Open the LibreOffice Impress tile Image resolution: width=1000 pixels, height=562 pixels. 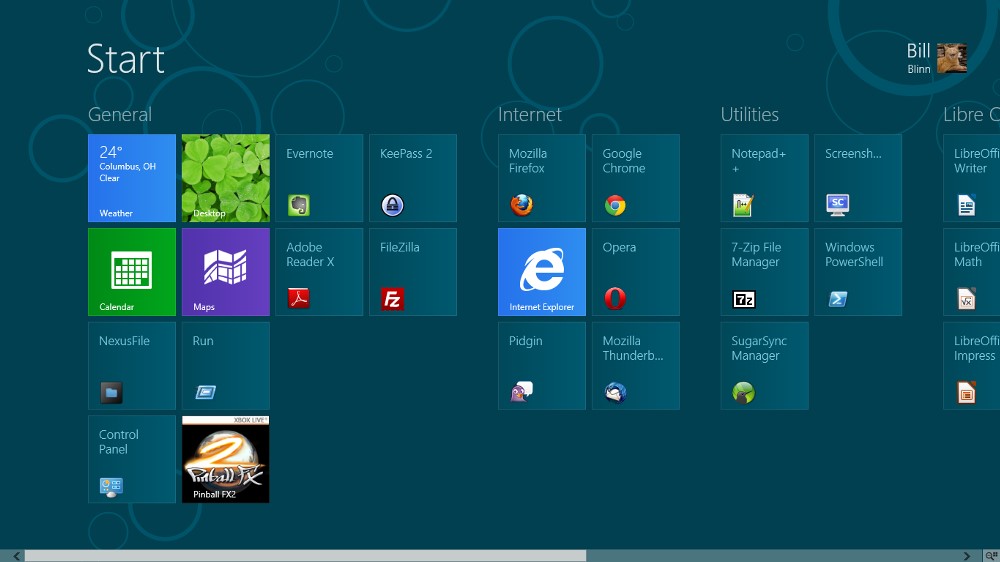972,366
